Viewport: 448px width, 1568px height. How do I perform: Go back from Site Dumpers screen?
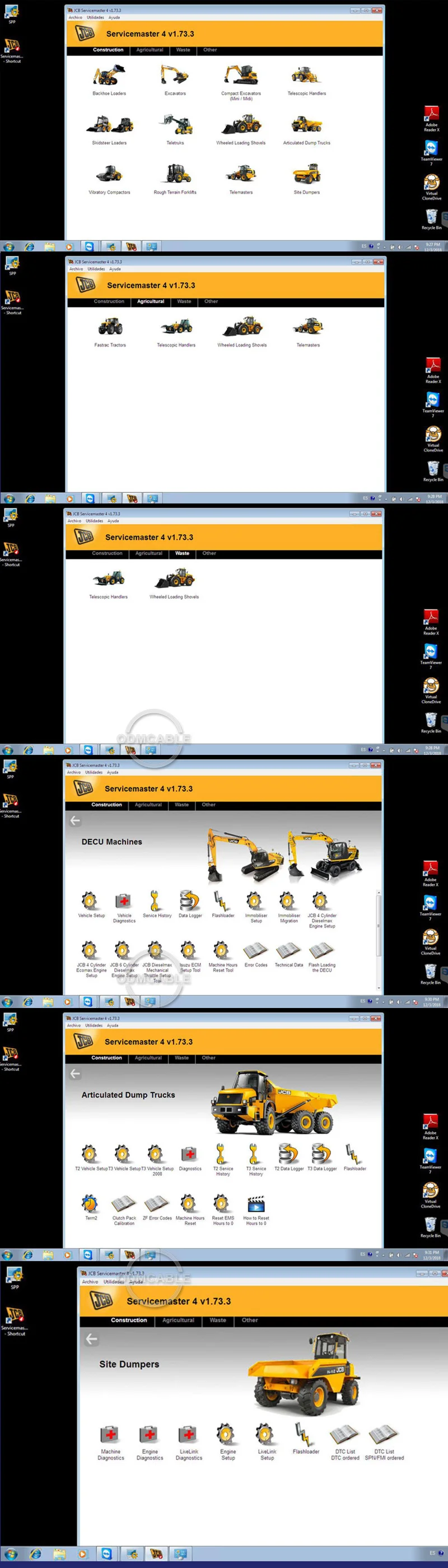[91, 1338]
